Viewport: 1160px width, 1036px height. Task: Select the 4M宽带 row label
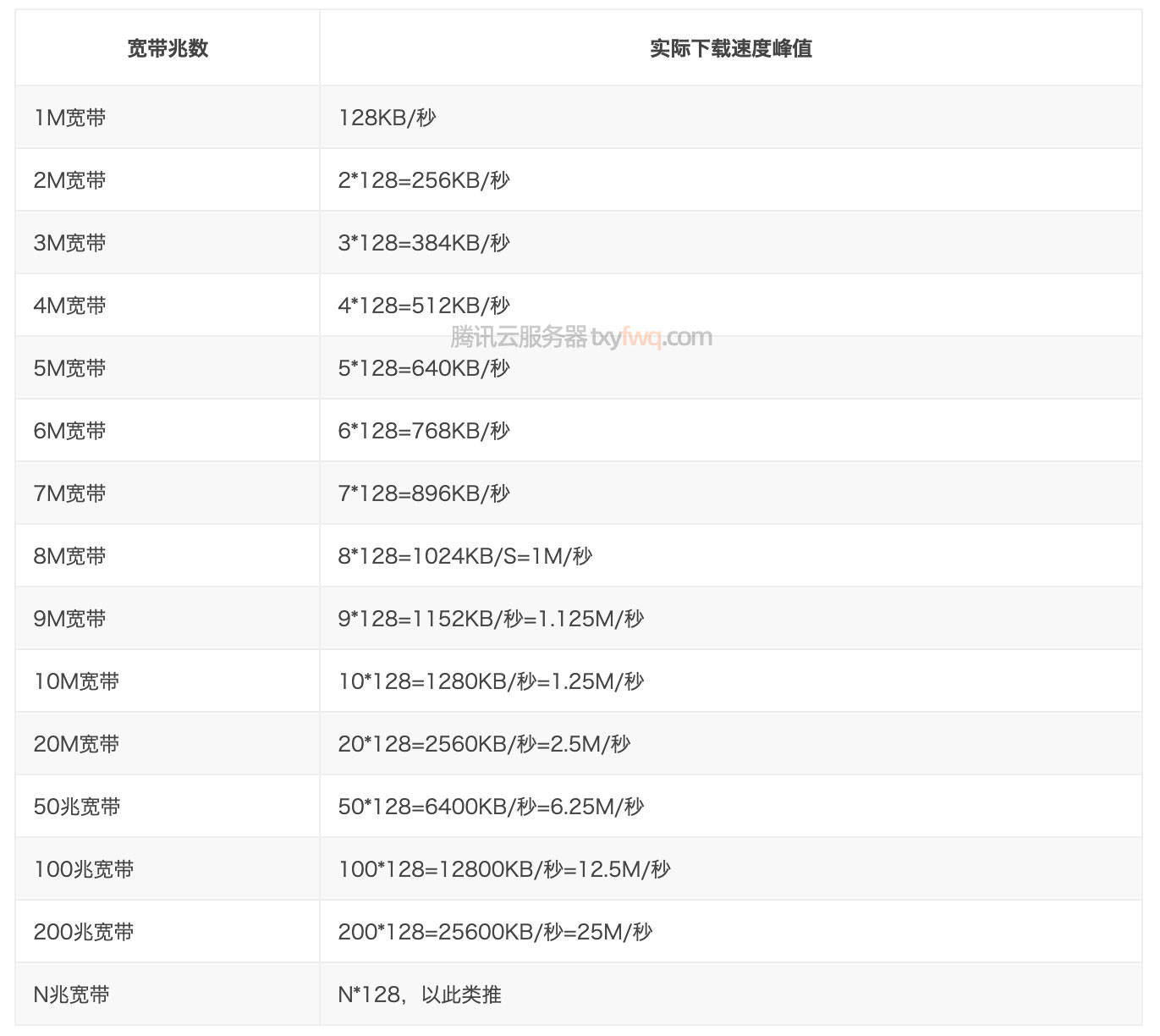pyautogui.click(x=70, y=306)
